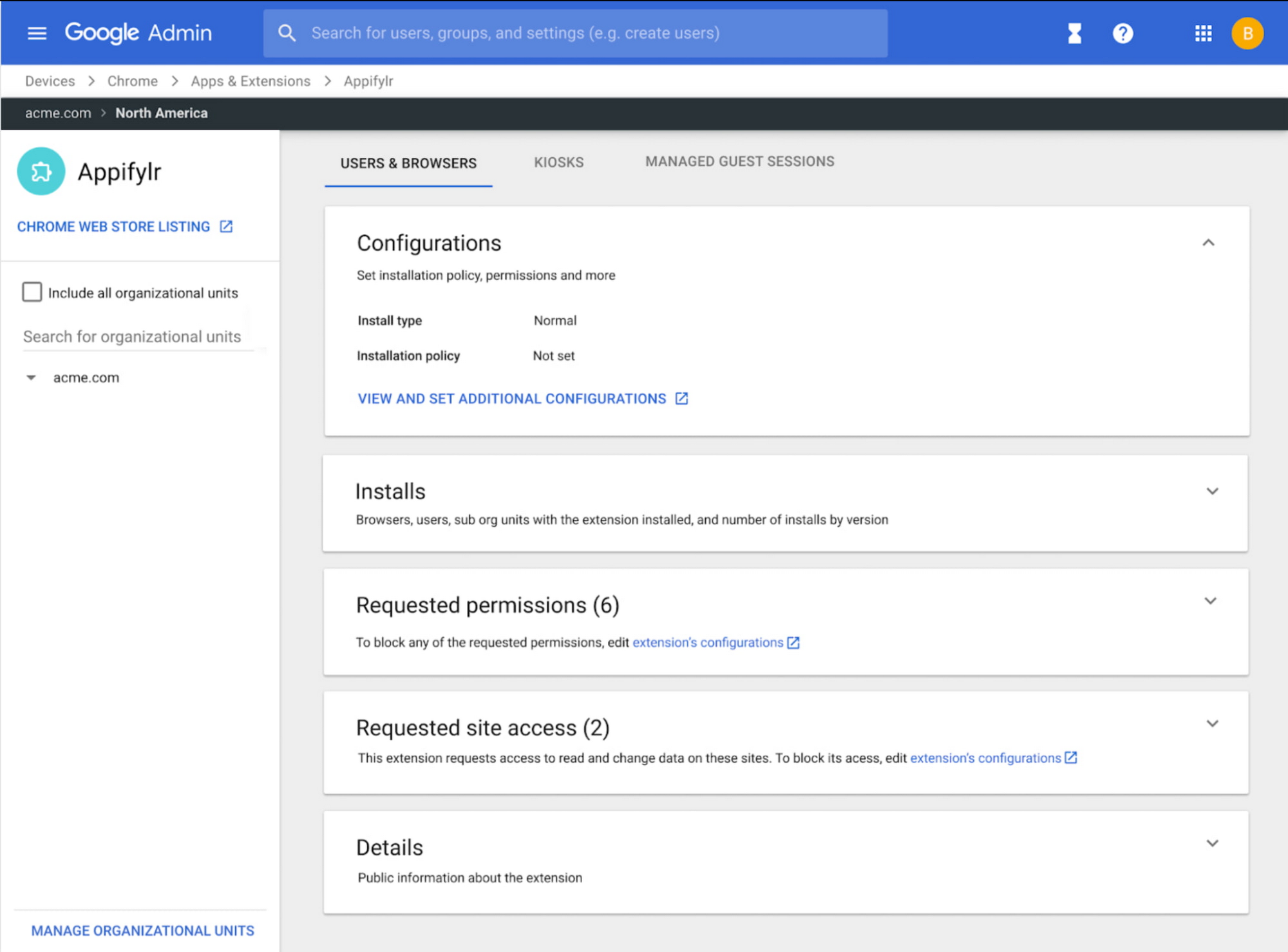The image size is (1288, 952).
Task: Click the search magnifier icon in header
Action: click(287, 33)
